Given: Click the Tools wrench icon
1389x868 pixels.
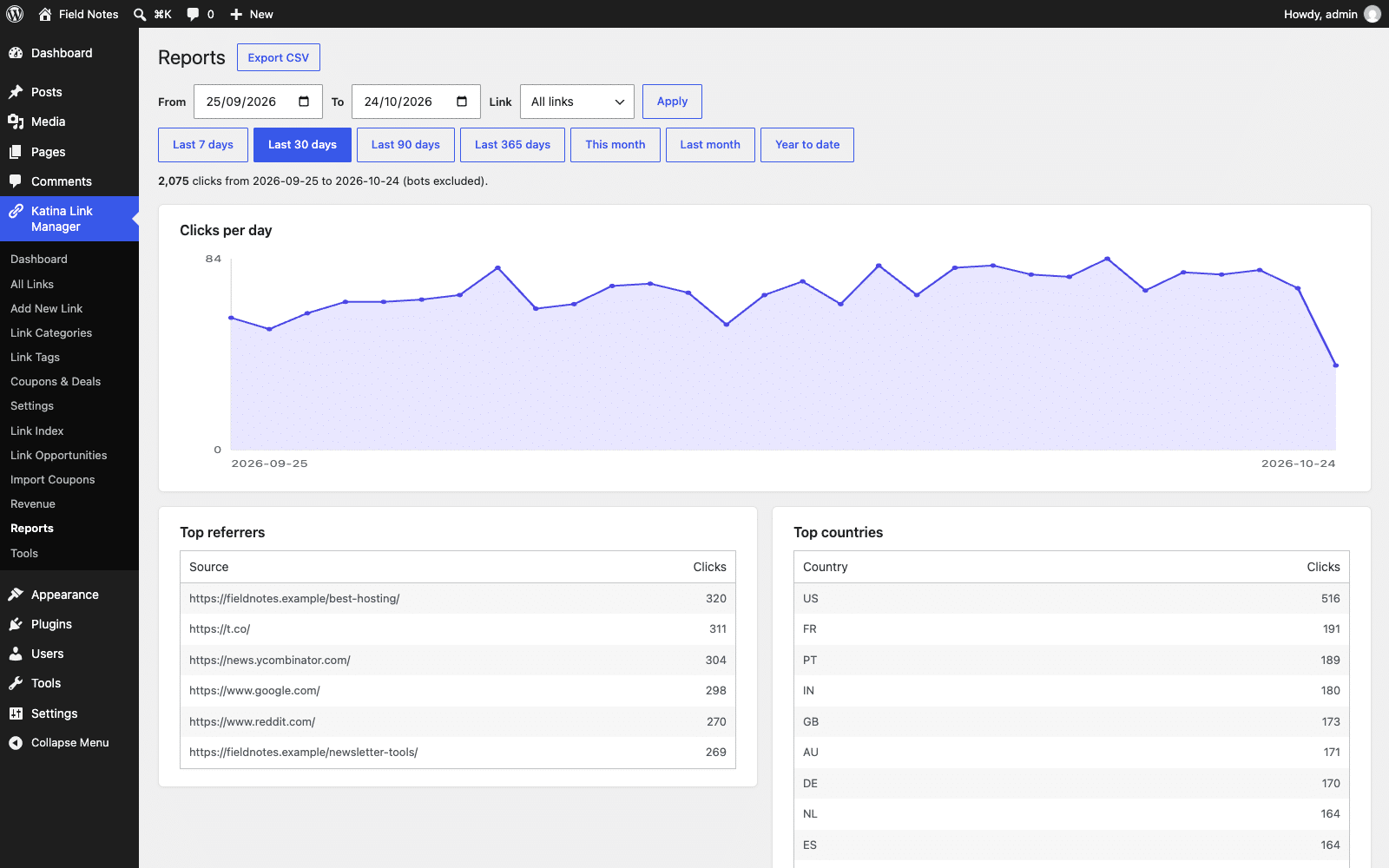Looking at the screenshot, I should click(16, 683).
